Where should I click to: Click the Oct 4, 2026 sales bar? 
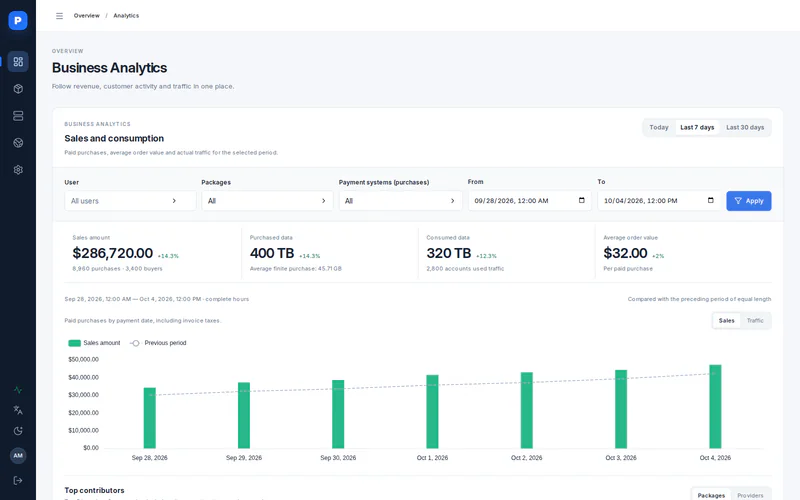(x=715, y=407)
